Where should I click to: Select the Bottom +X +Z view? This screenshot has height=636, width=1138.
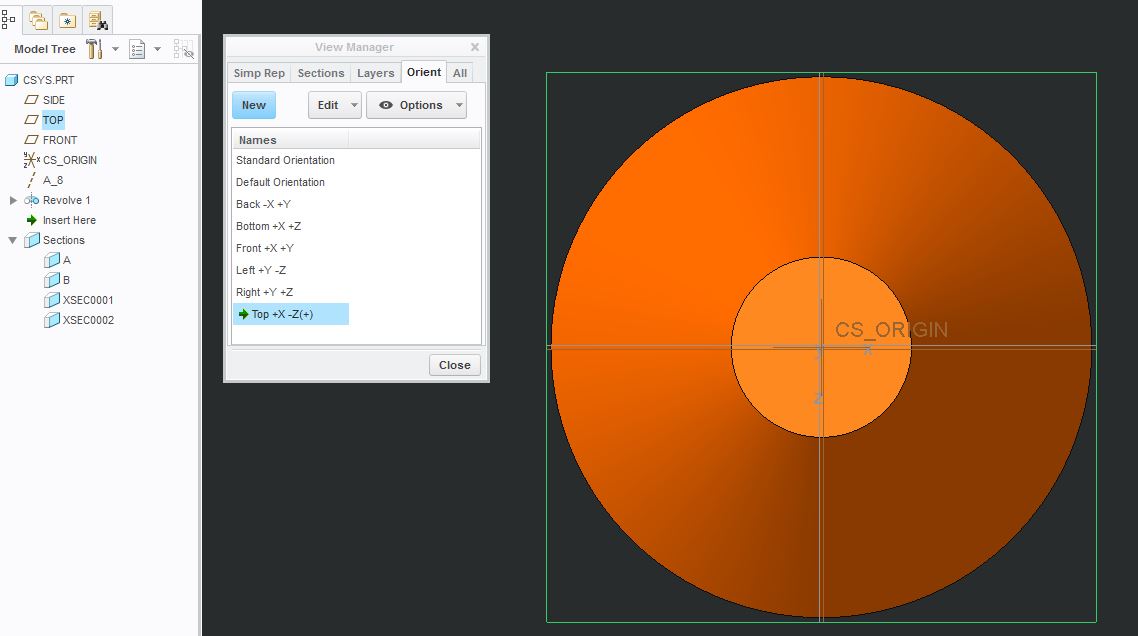point(269,226)
